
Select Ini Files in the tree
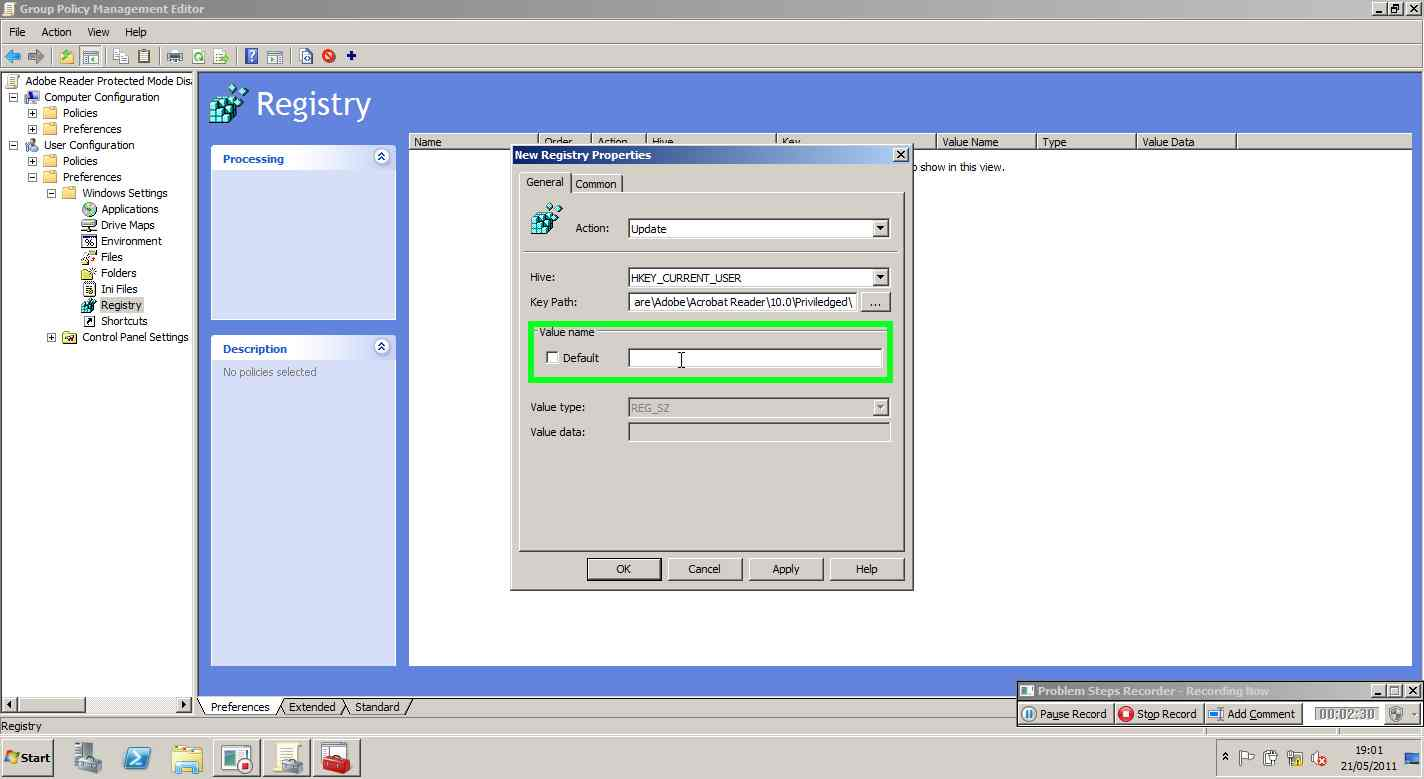[x=119, y=289]
